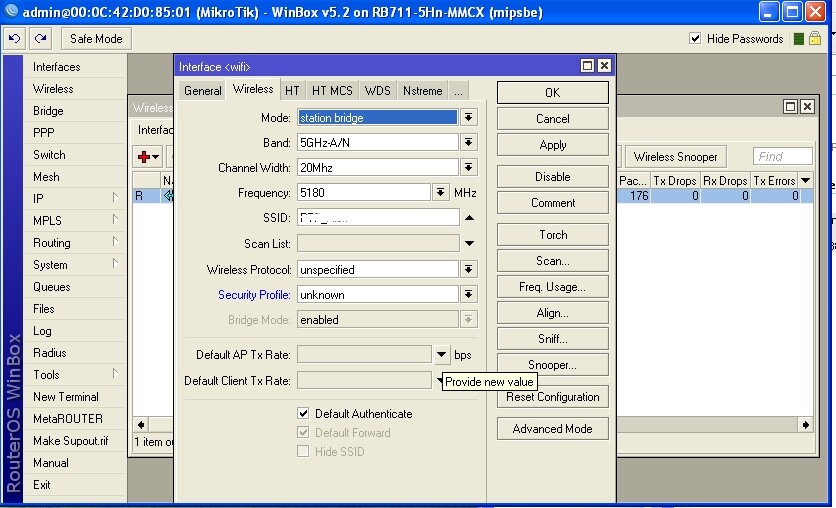The height and width of the screenshot is (508, 836).
Task: Open Log in the sidebar
Action: (x=75, y=330)
